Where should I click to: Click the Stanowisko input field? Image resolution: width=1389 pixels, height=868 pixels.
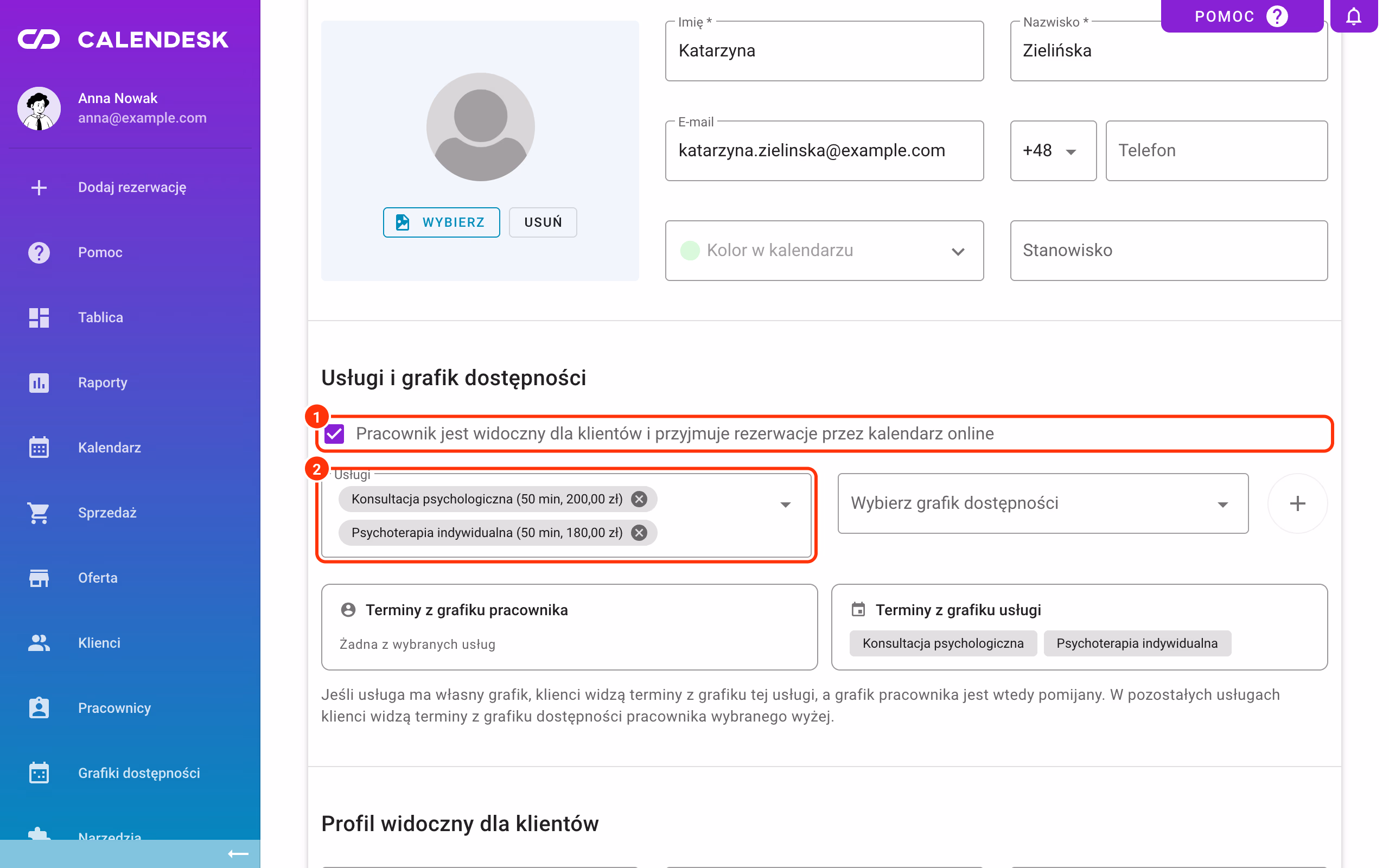click(1169, 250)
